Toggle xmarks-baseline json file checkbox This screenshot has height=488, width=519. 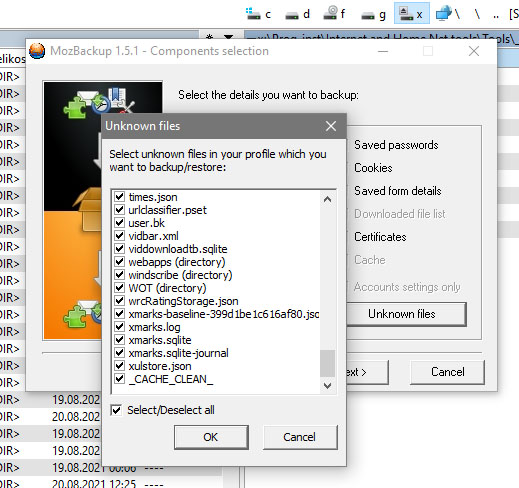tap(119, 313)
